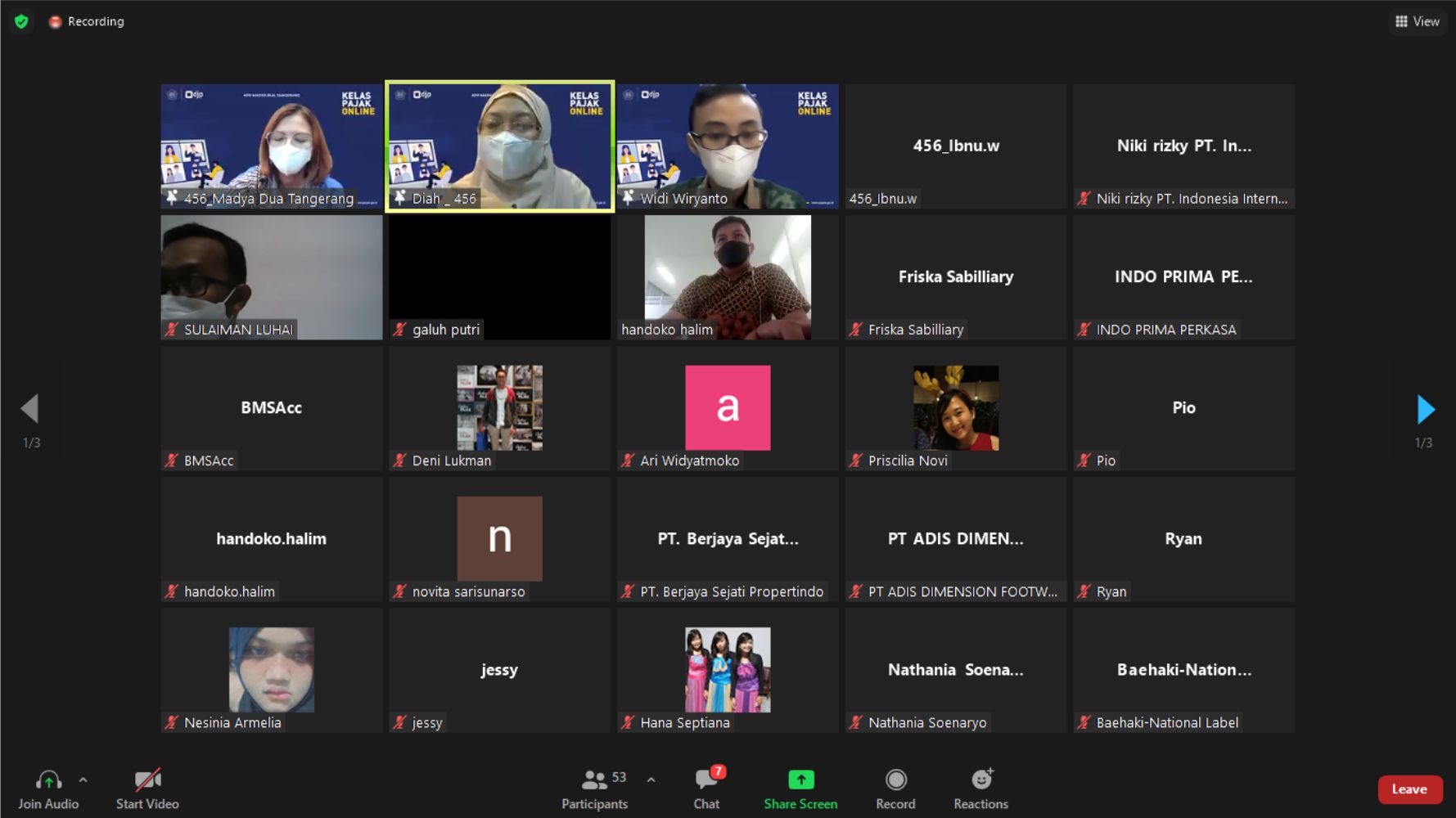Click the muted mic icon beside Priscilia Novi

(856, 461)
